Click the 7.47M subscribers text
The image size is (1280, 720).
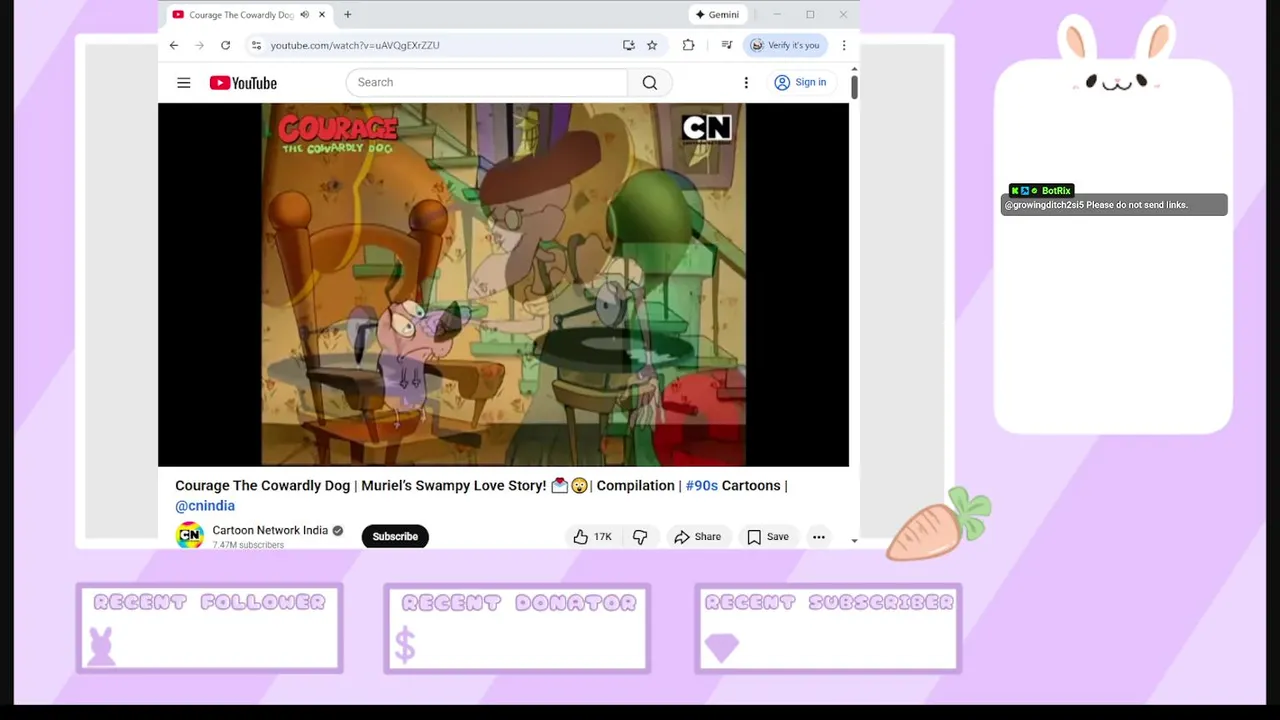click(x=248, y=545)
